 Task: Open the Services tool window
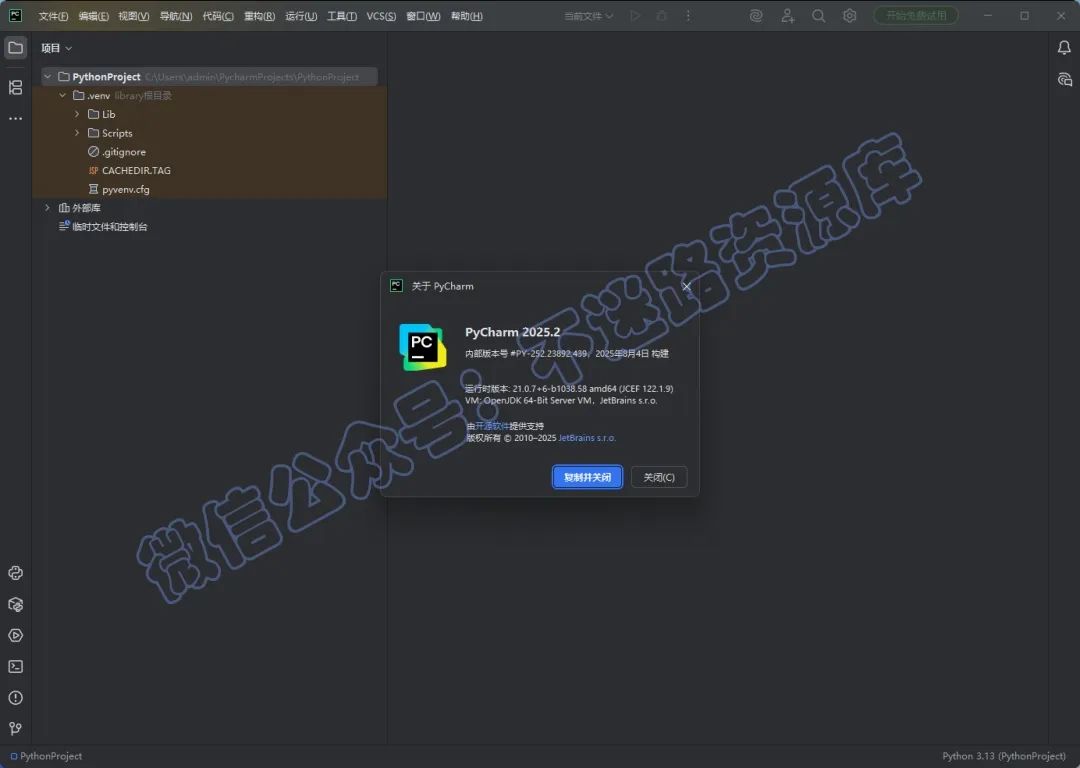[15, 636]
